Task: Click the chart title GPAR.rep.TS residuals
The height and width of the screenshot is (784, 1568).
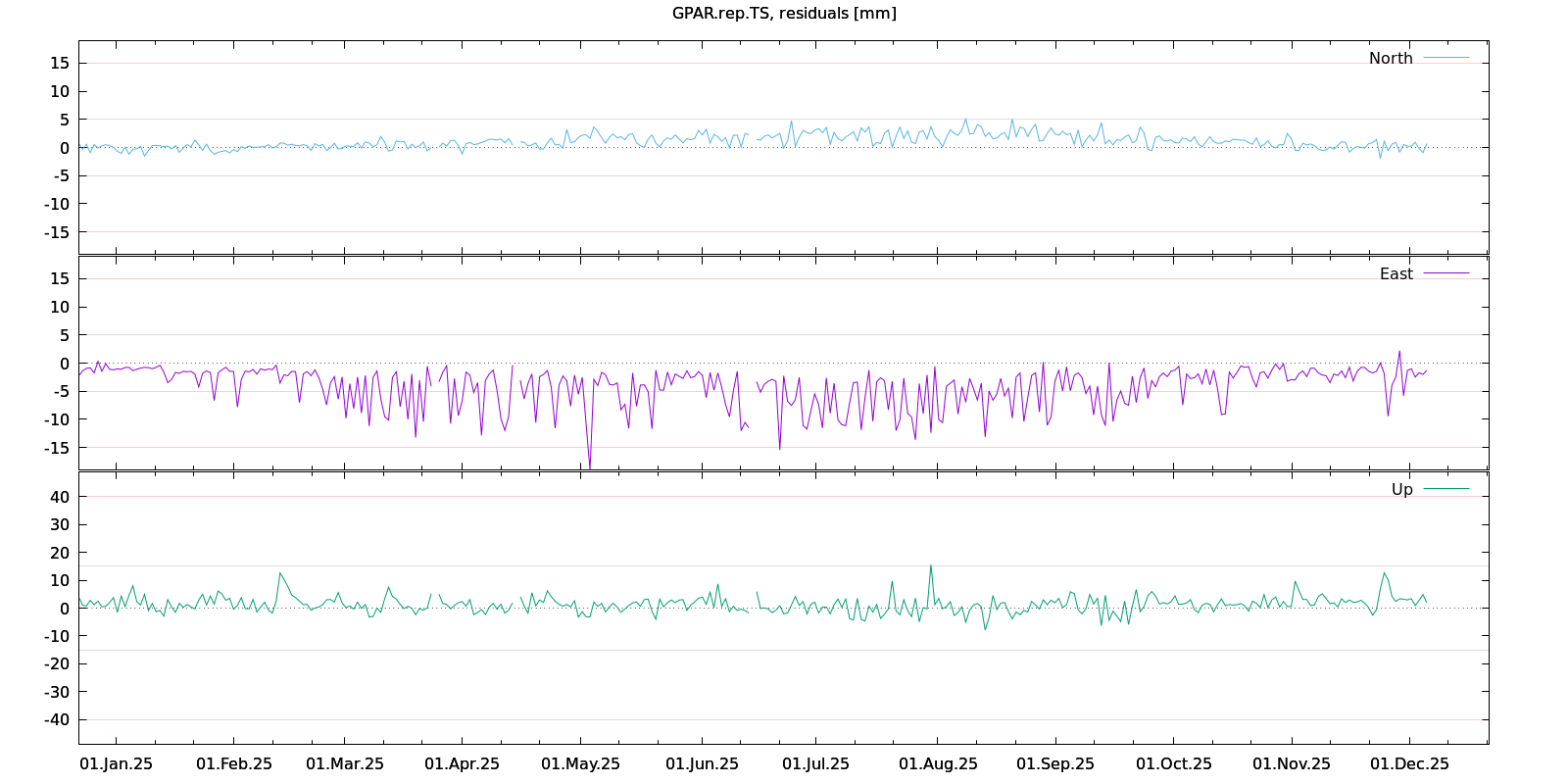Action: coord(784,13)
